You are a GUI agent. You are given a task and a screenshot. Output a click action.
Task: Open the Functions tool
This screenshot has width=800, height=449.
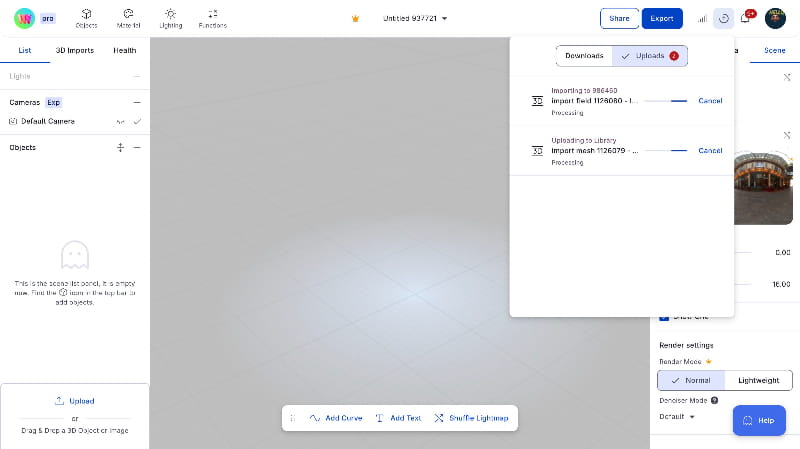pyautogui.click(x=213, y=18)
